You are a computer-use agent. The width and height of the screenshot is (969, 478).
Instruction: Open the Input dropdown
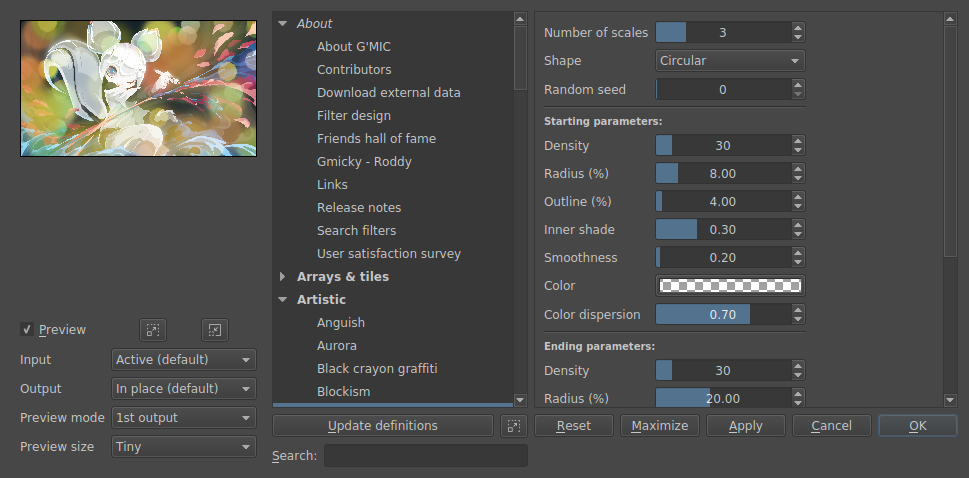183,360
